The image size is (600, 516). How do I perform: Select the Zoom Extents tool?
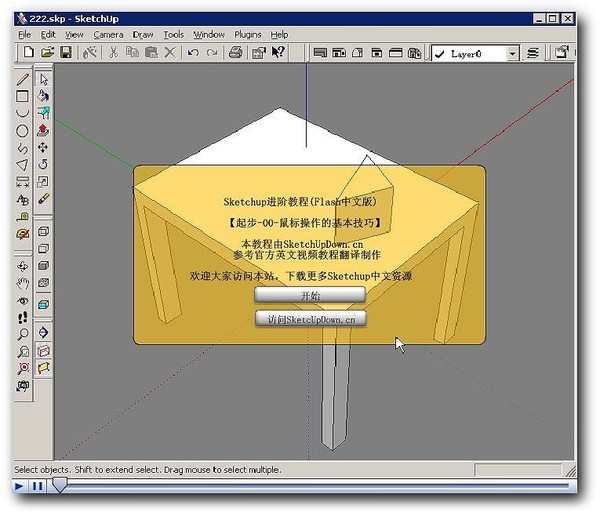23,369
